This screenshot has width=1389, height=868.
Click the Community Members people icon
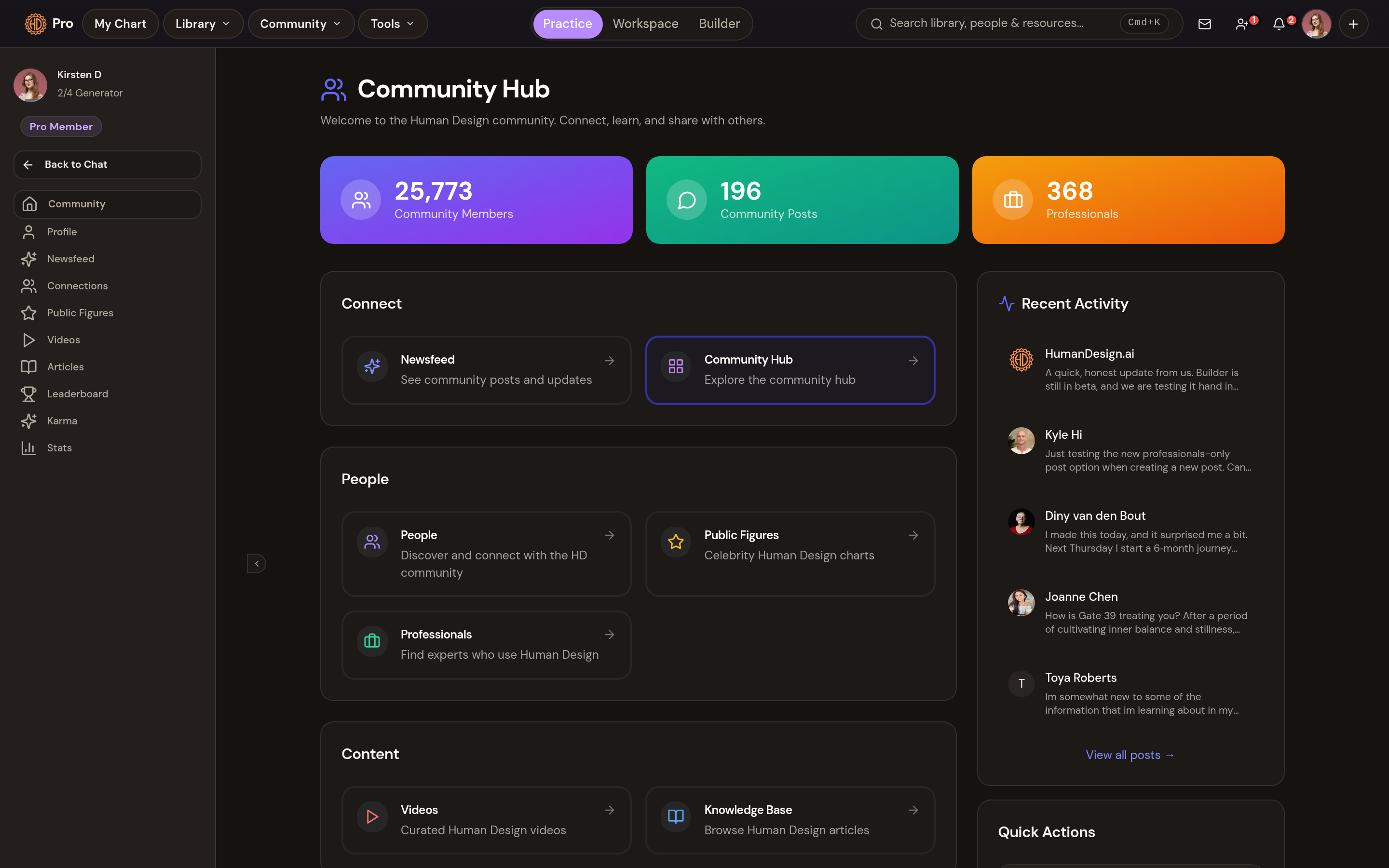coord(360,200)
